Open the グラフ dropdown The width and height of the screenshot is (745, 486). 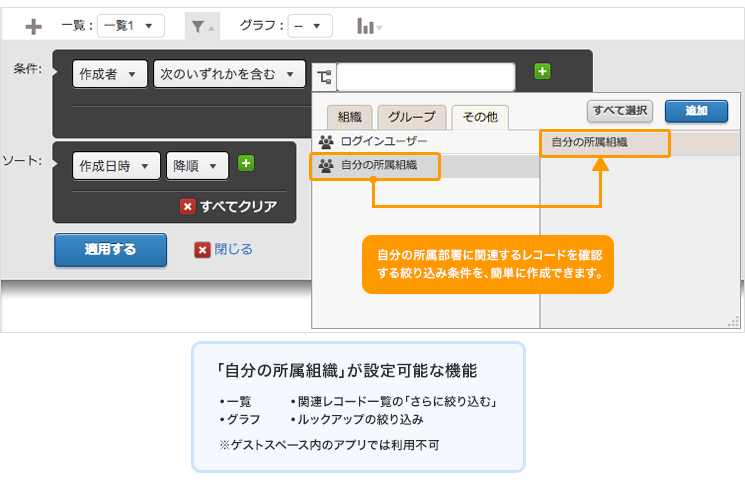(x=310, y=26)
